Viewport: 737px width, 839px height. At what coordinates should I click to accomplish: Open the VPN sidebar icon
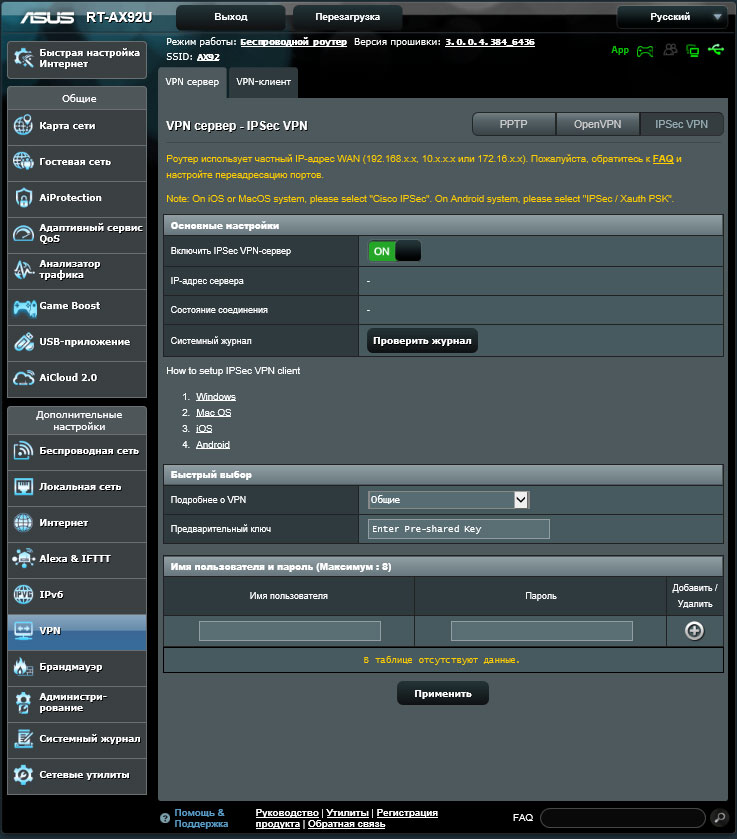[x=23, y=630]
